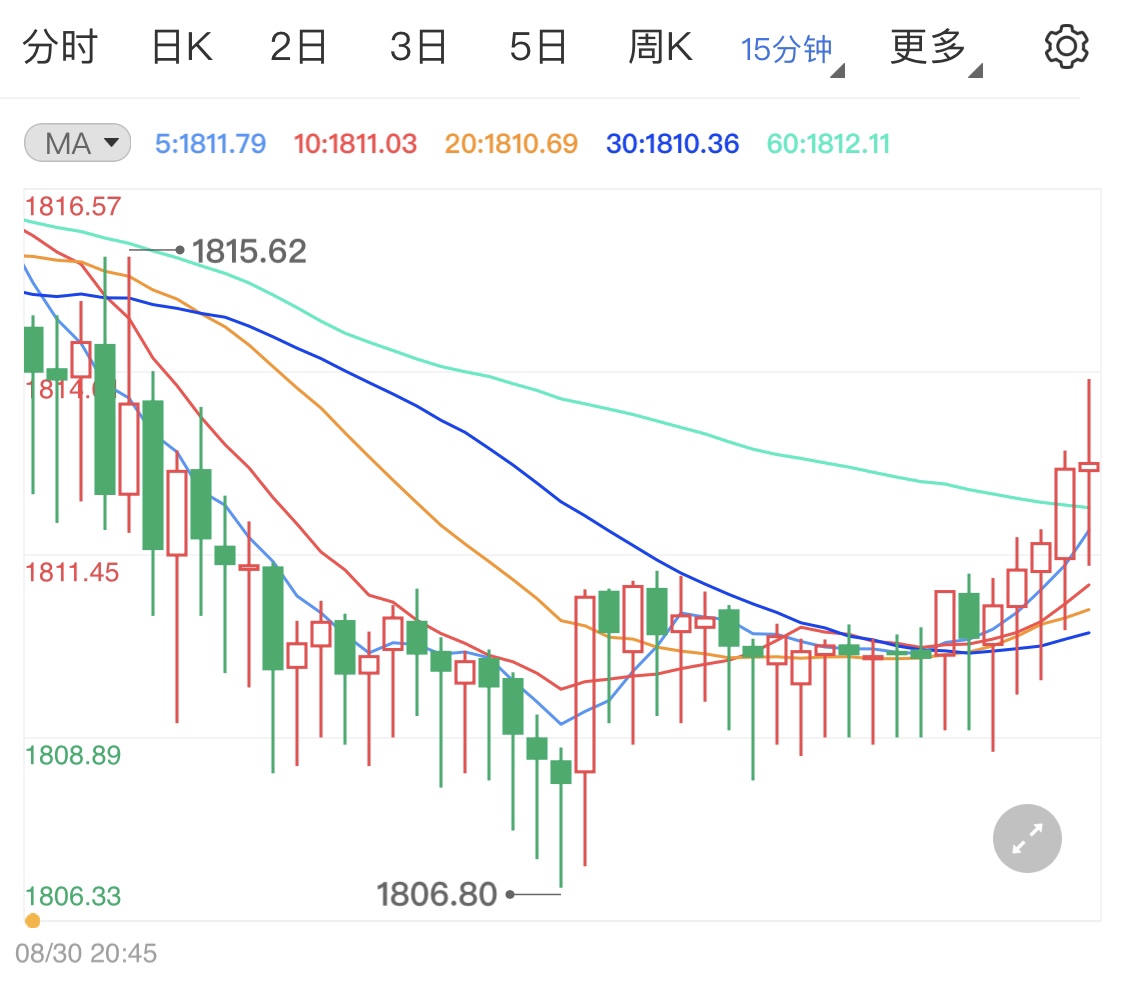Click the axis label 1816.57
Image resolution: width=1125 pixels, height=988 pixels.
73,207
